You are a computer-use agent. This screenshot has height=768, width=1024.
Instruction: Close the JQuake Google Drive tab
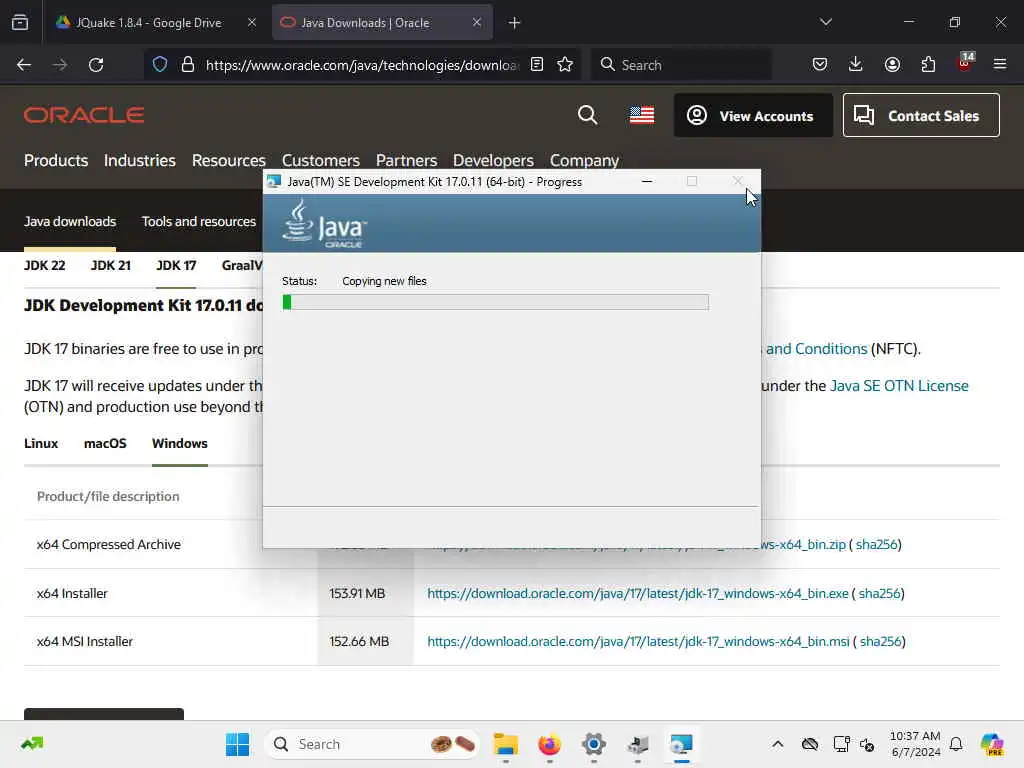coord(252,23)
